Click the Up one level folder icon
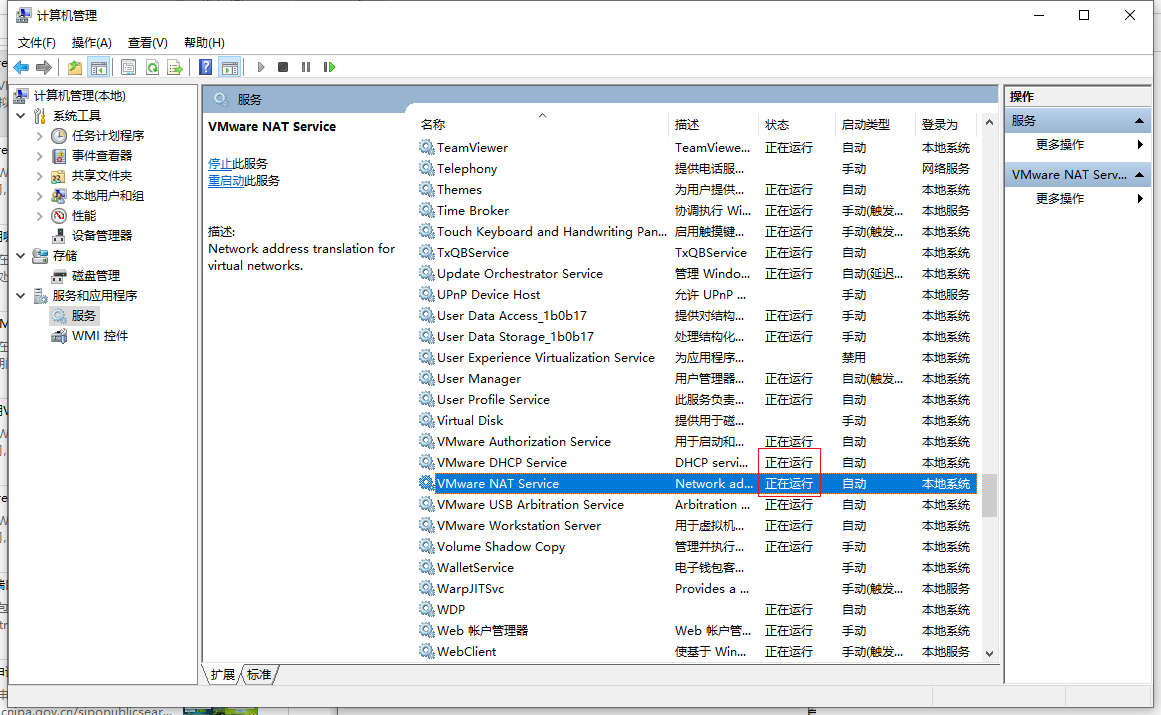The image size is (1161, 715). 75,67
